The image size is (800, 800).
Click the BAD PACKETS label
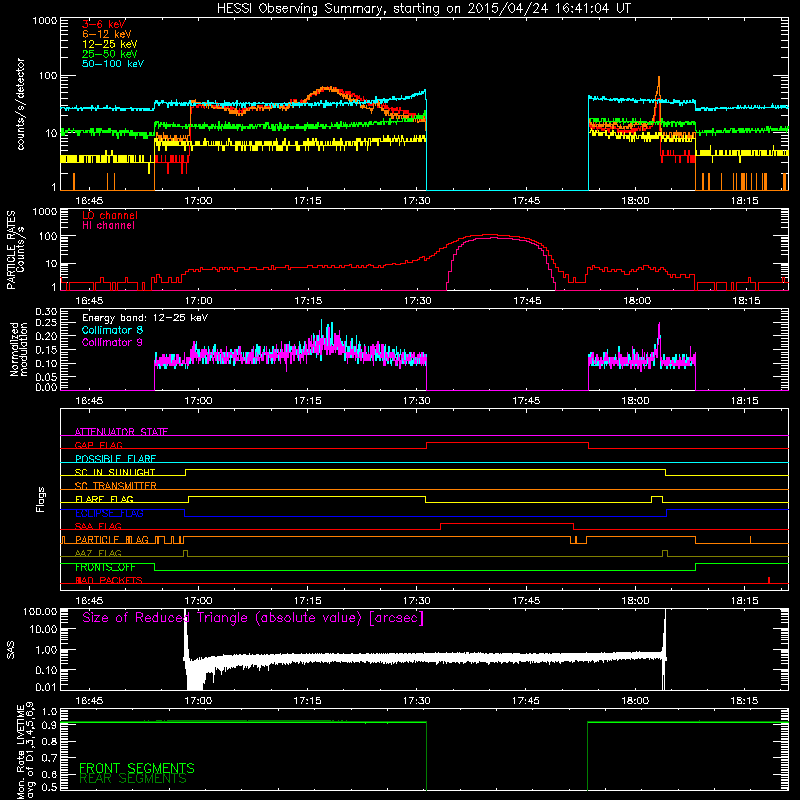click(109, 580)
